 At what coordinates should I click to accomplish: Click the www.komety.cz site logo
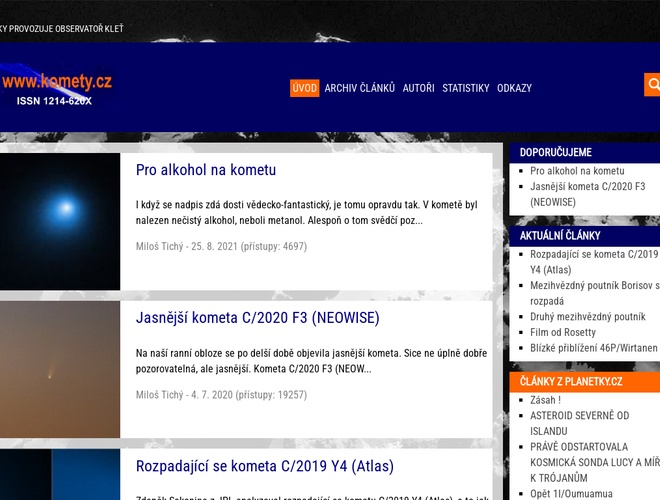coord(57,87)
